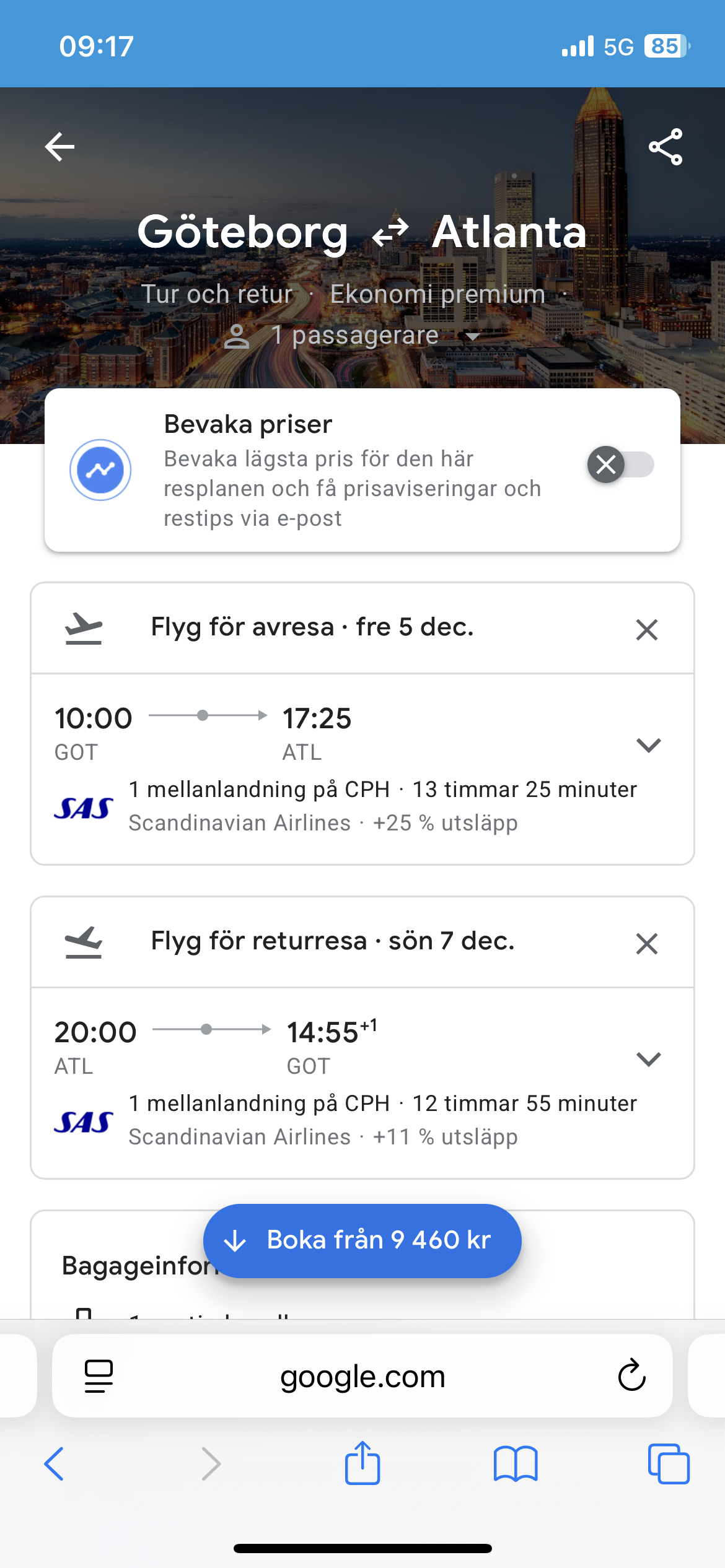Tap the Ekonomi premium cabin class text

[437, 294]
